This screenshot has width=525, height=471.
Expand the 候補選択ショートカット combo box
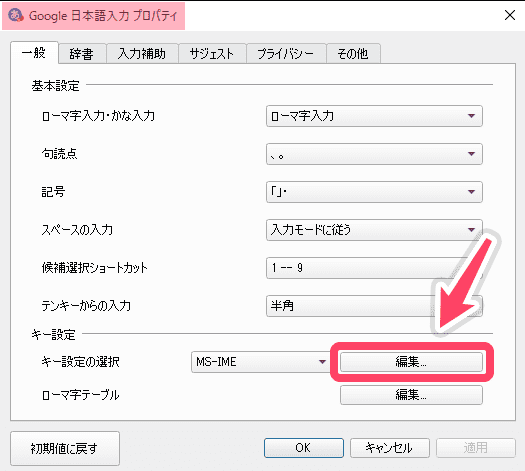(x=374, y=268)
